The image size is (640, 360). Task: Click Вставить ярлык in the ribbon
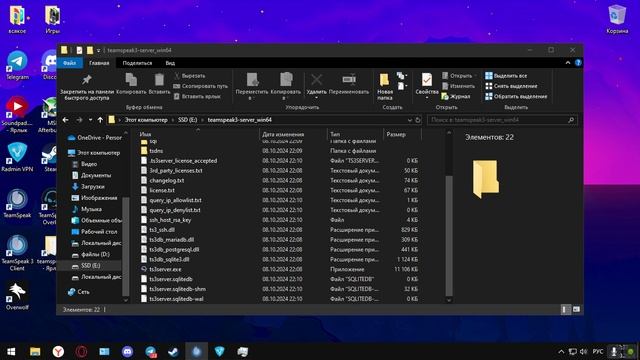(198, 96)
